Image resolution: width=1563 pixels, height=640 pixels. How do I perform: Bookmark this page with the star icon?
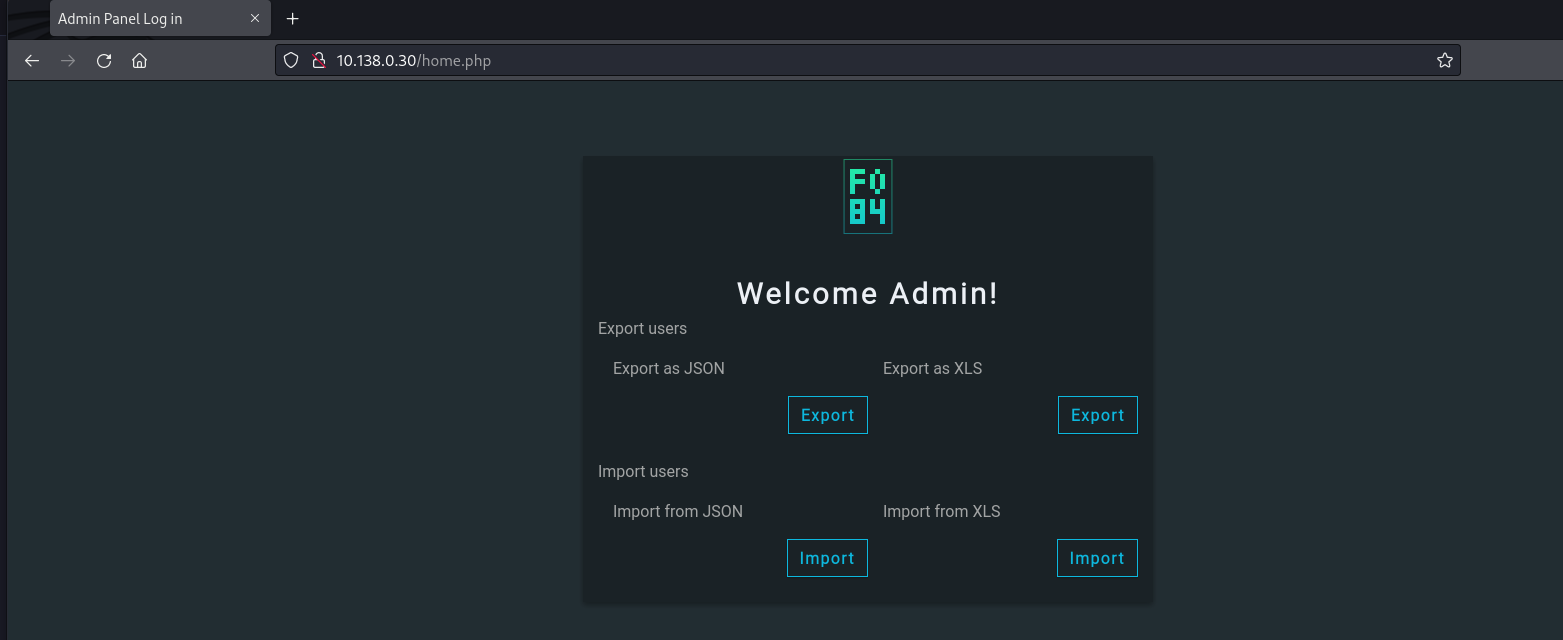(1444, 61)
